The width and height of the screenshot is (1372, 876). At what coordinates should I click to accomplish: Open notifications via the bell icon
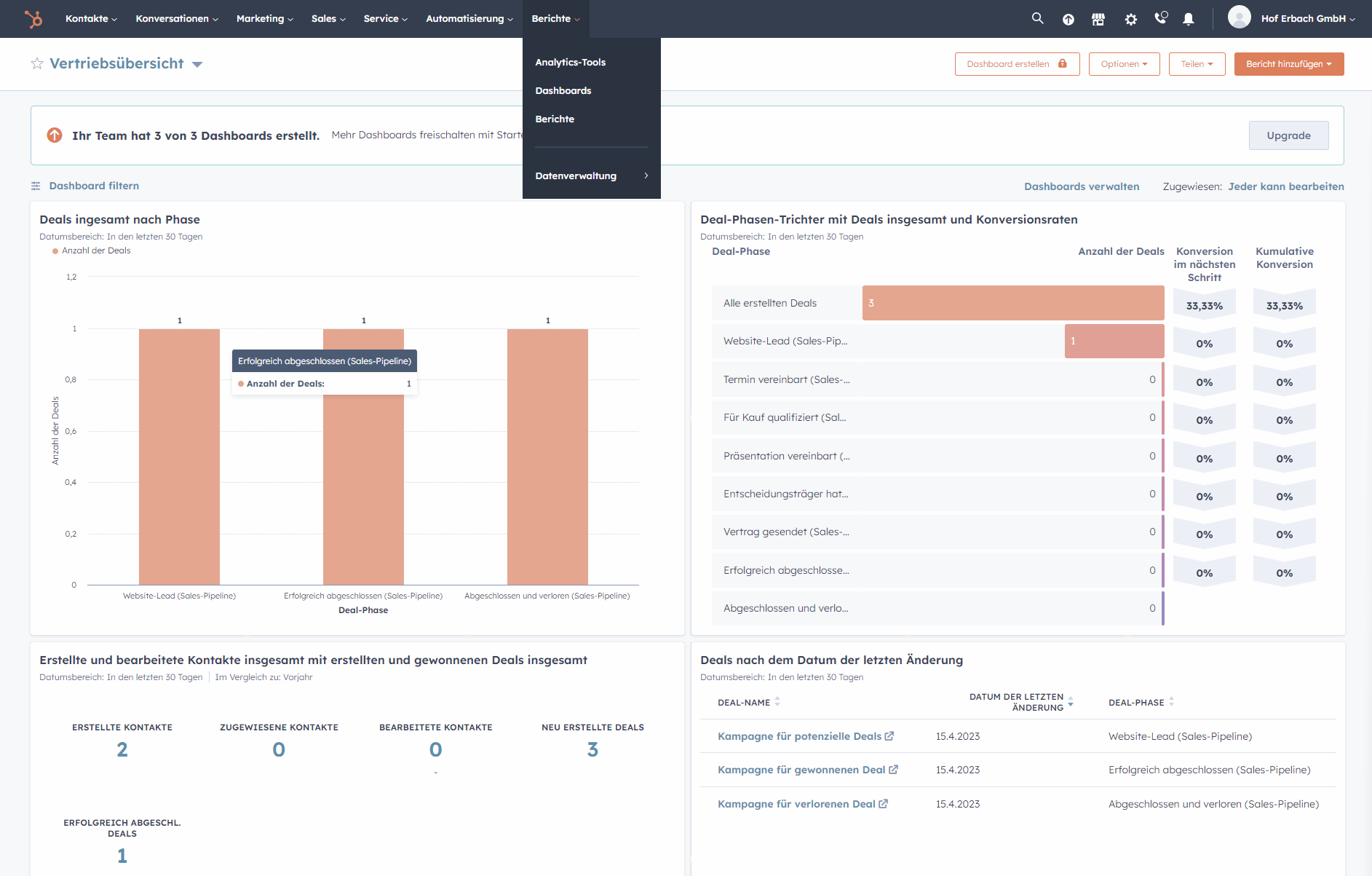(x=1189, y=19)
